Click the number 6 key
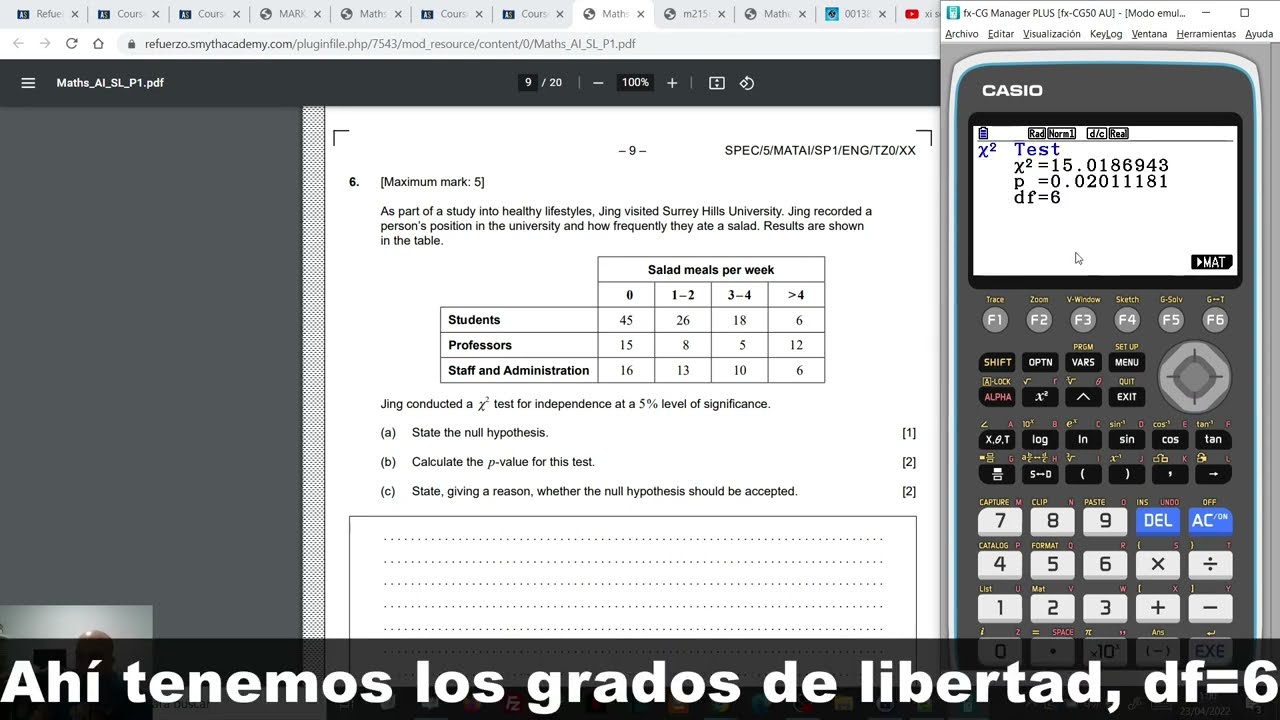The height and width of the screenshot is (720, 1280). tap(1105, 564)
